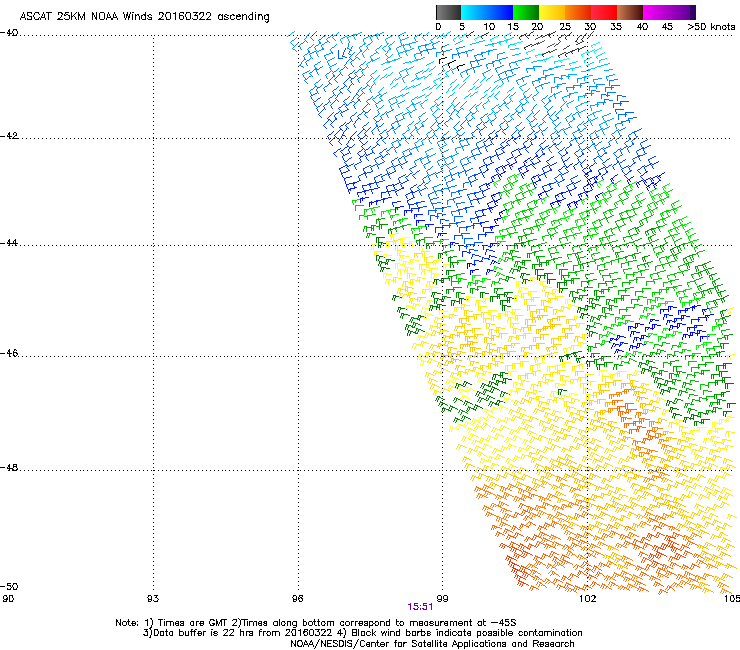Image resolution: width=740 pixels, height=650 pixels.
Task: Click the orange 25-30 knots legend swatch
Action: click(x=578, y=12)
